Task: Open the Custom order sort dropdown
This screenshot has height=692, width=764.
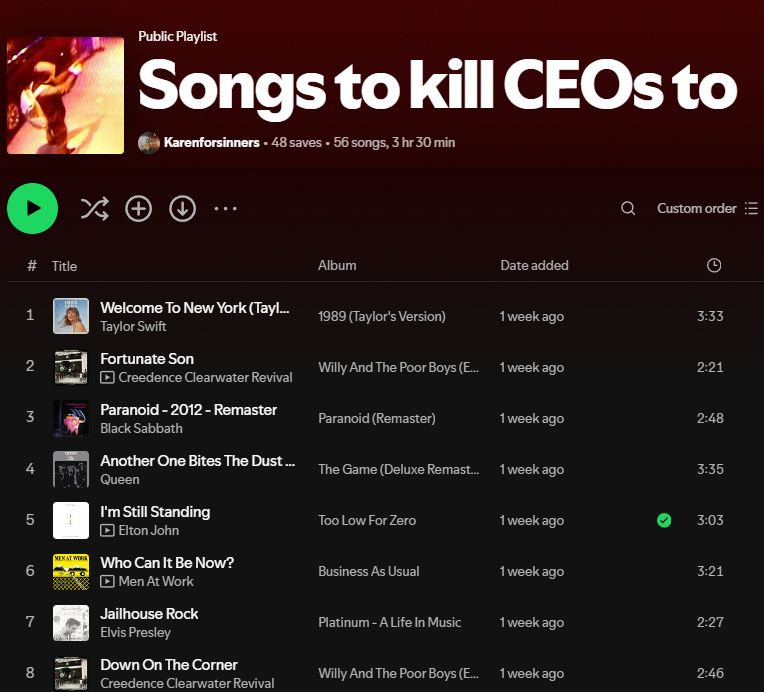Action: (696, 209)
